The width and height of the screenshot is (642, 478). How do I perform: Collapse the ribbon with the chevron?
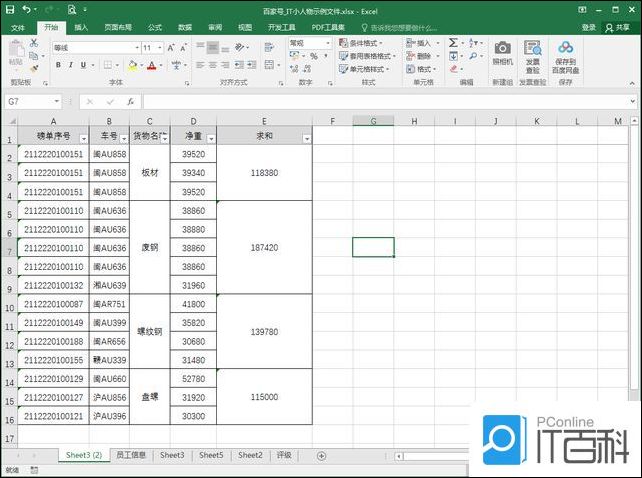(x=633, y=83)
